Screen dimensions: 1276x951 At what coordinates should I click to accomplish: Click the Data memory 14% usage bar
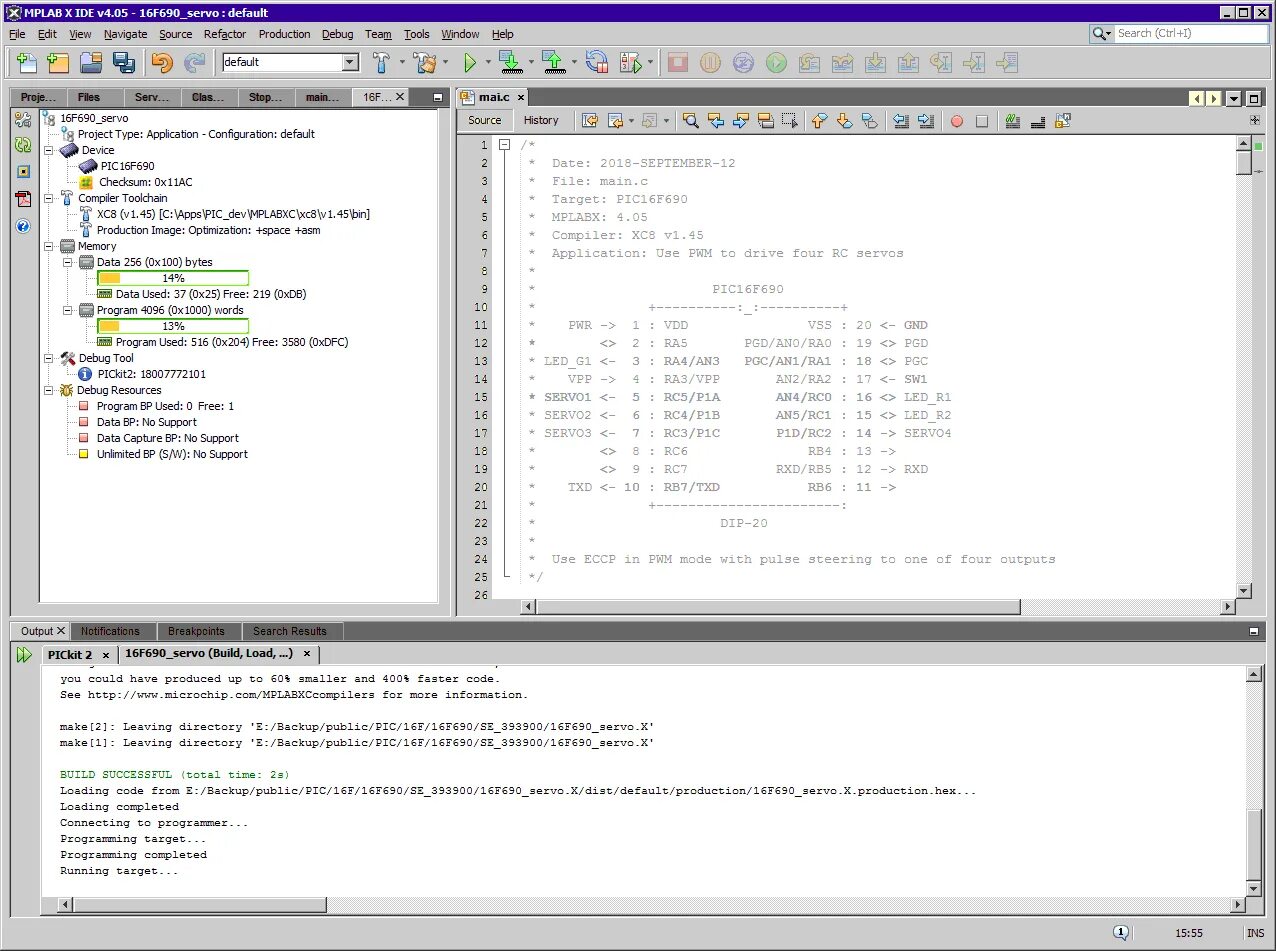click(173, 278)
